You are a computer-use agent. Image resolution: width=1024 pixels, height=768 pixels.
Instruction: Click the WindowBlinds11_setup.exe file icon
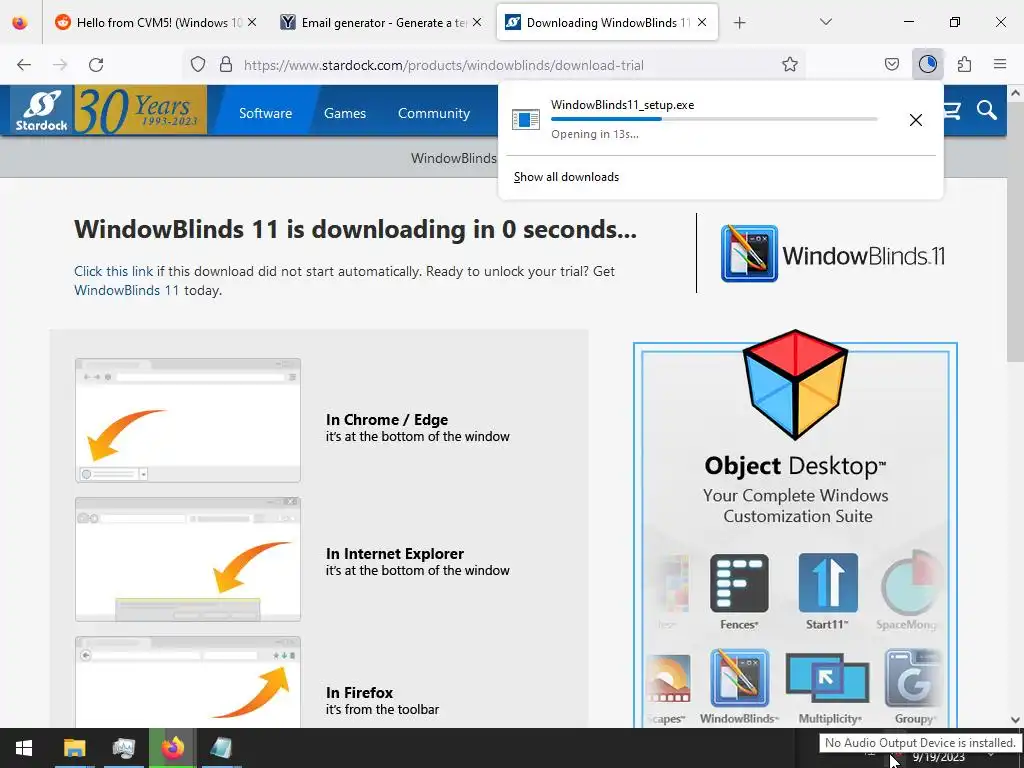point(526,120)
